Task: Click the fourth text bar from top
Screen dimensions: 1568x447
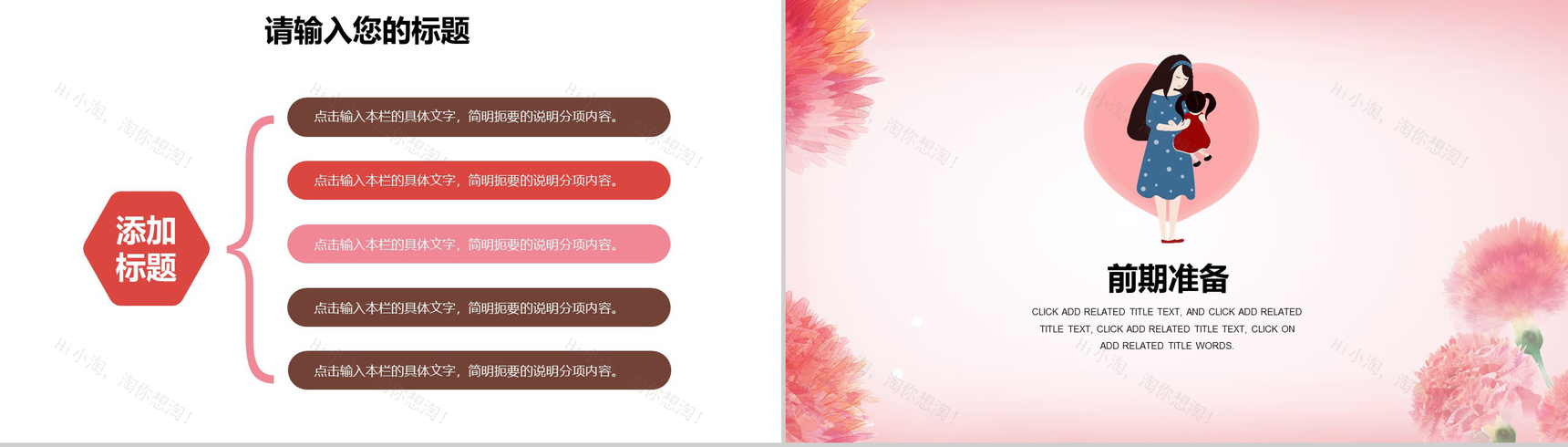Action: pyautogui.click(x=479, y=307)
